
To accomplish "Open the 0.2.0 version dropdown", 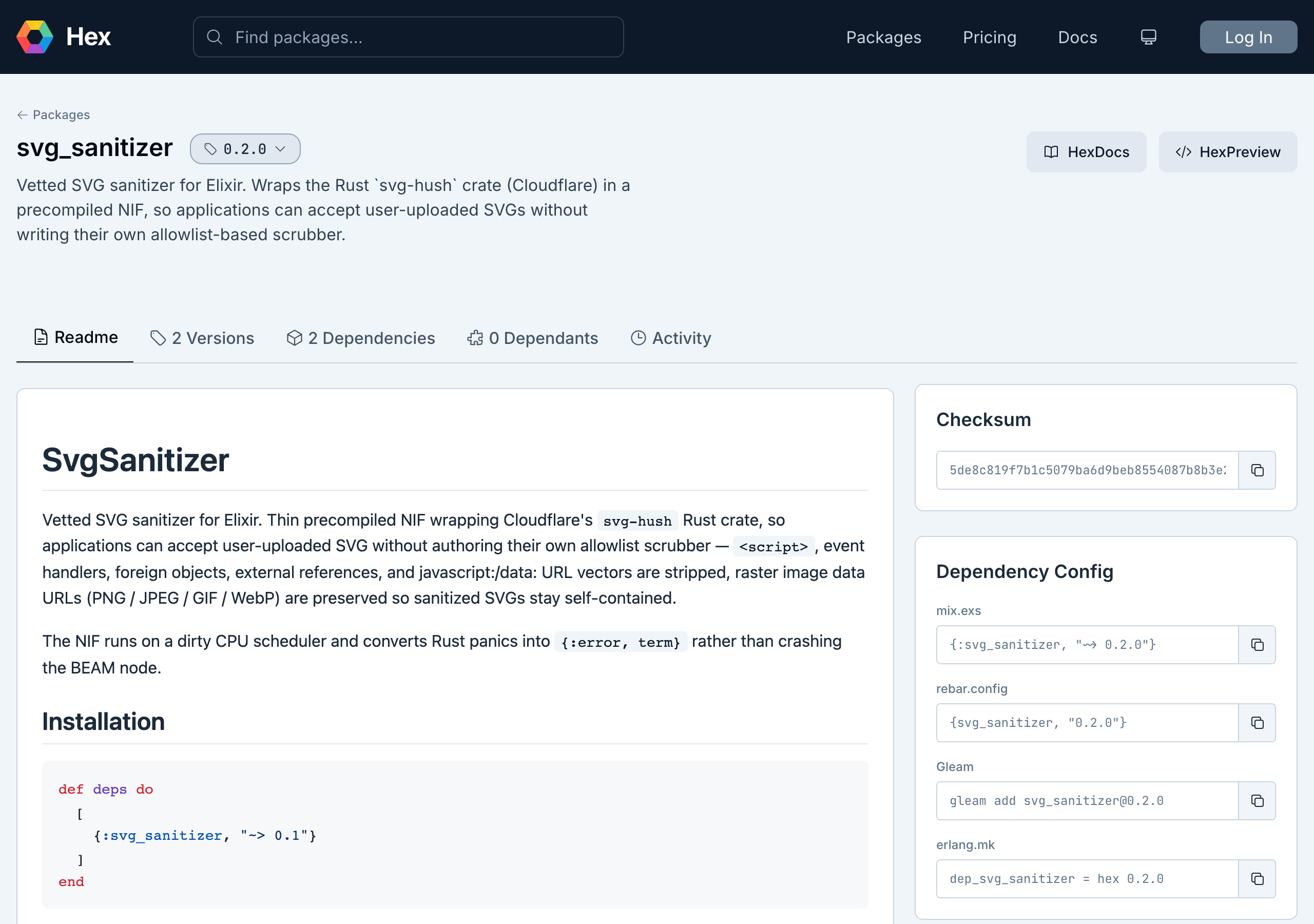I will 245,149.
